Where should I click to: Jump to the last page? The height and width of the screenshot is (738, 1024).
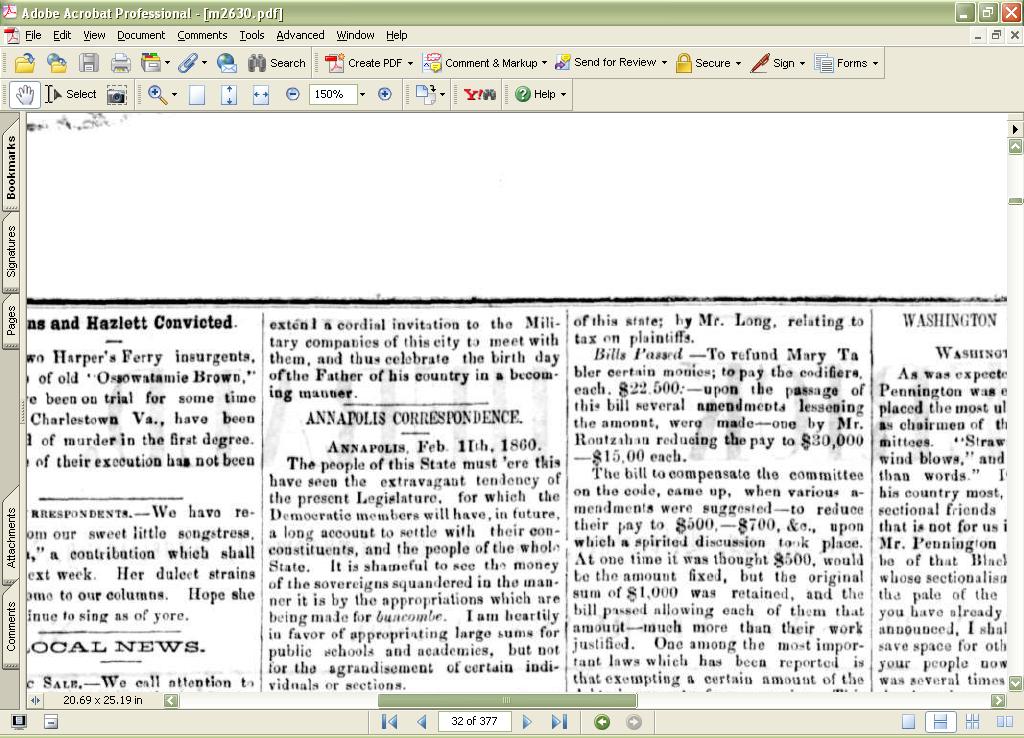(x=559, y=722)
